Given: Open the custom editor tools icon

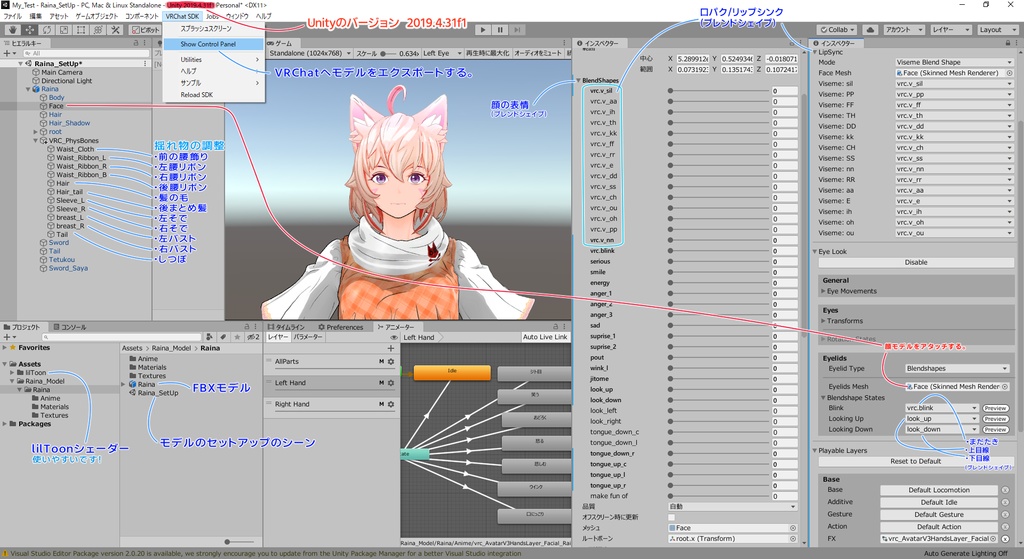Looking at the screenshot, I should coord(115,30).
